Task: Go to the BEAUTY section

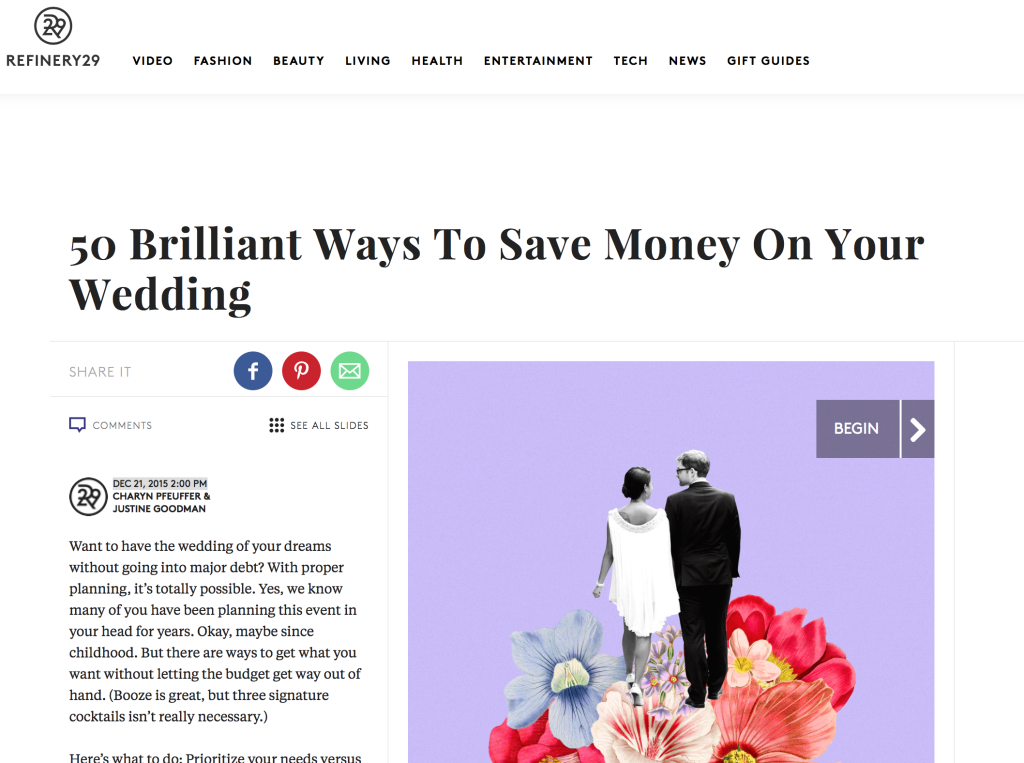Action: tap(298, 61)
